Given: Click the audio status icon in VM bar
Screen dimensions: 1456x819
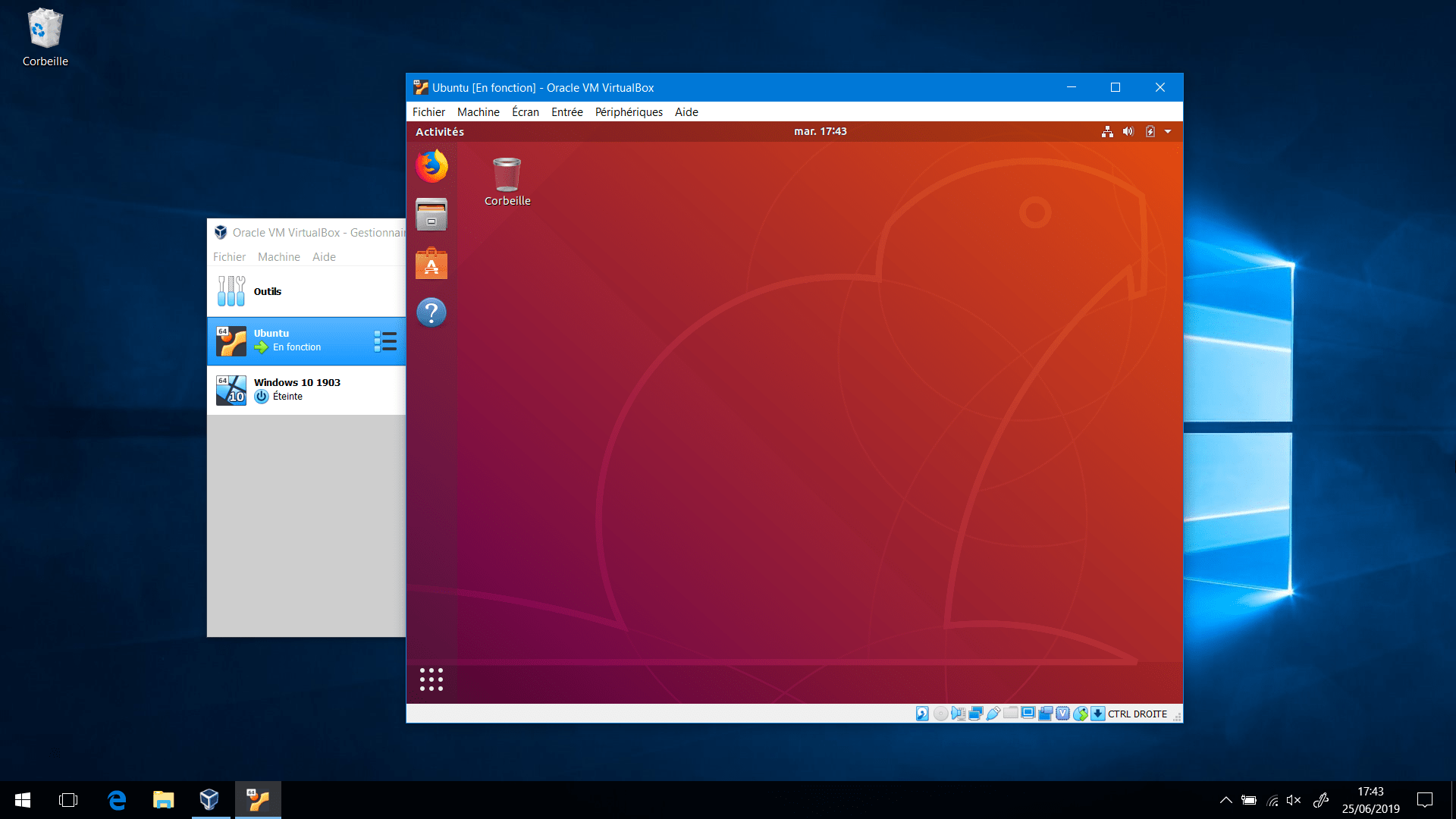Looking at the screenshot, I should [958, 714].
